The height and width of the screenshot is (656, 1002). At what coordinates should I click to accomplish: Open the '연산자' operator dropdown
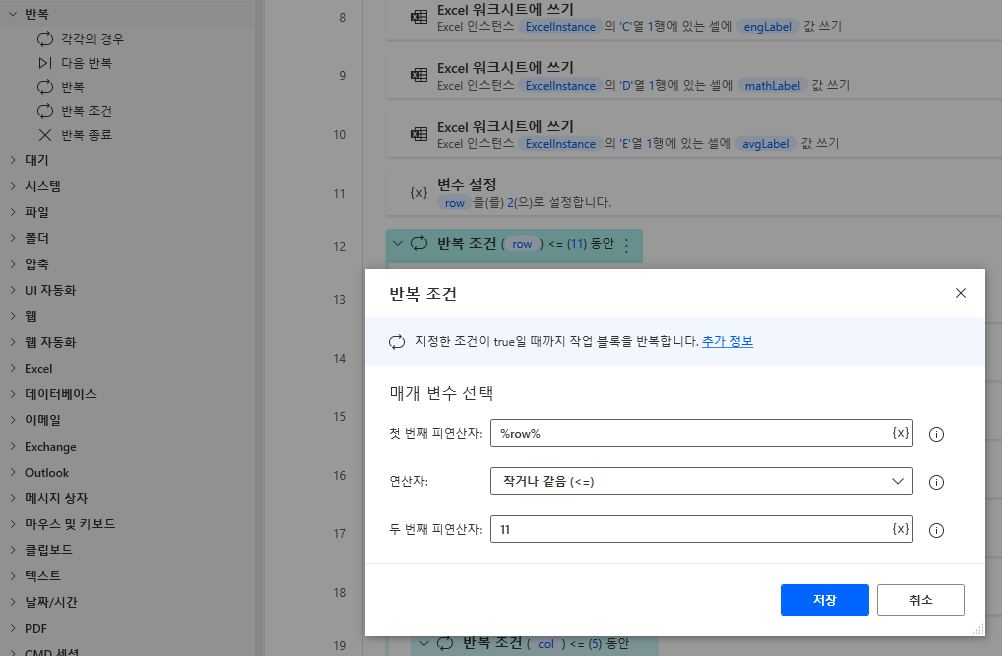[701, 482]
